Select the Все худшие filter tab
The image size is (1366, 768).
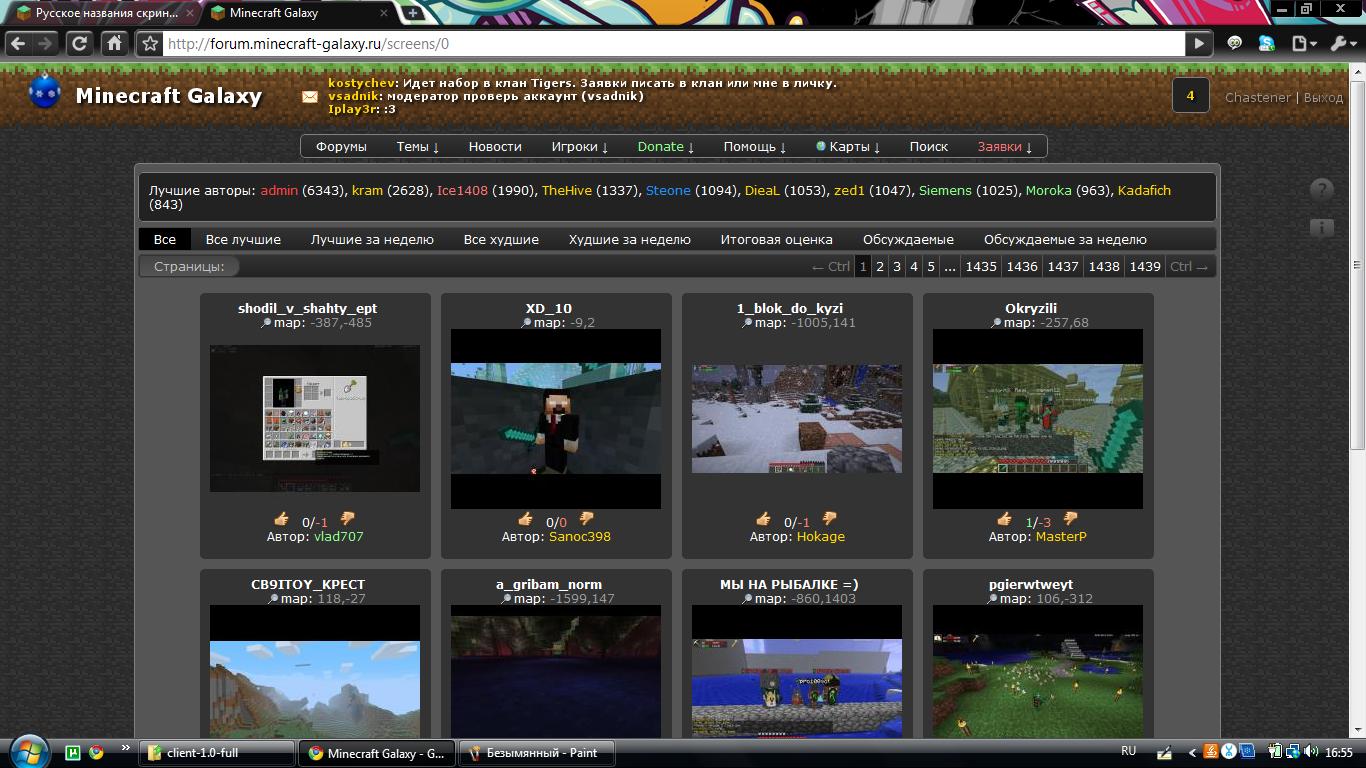(501, 239)
